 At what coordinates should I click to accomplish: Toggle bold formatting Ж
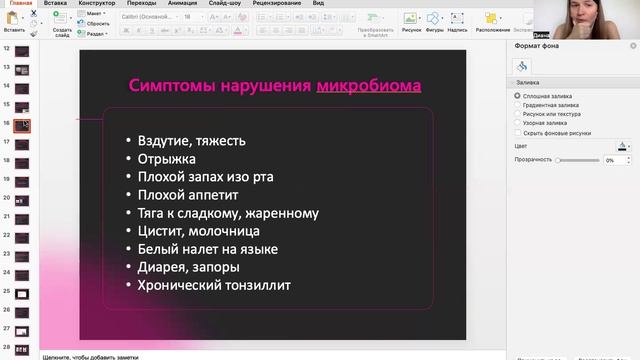point(126,31)
